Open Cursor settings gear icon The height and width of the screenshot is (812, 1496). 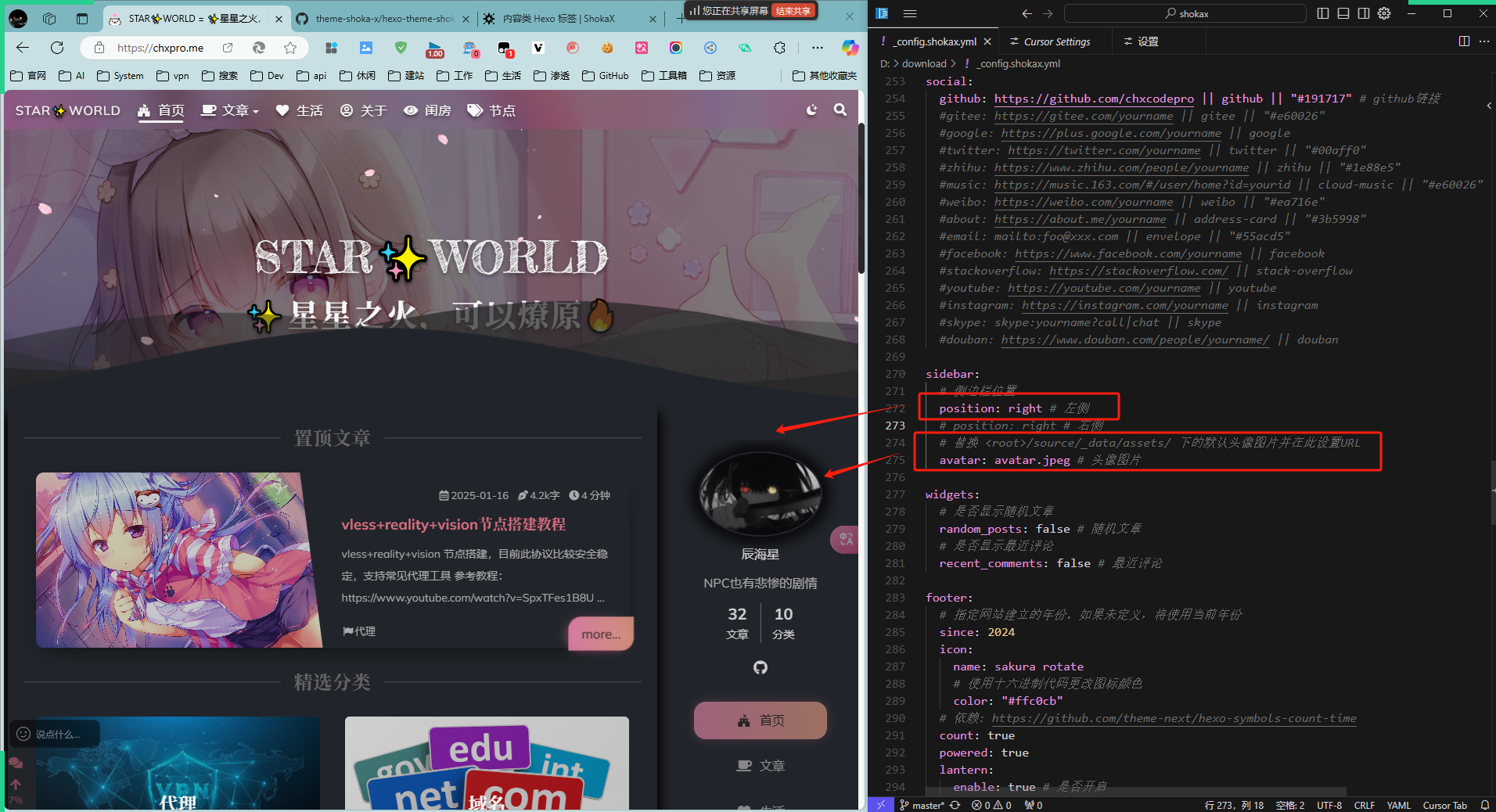point(1384,13)
